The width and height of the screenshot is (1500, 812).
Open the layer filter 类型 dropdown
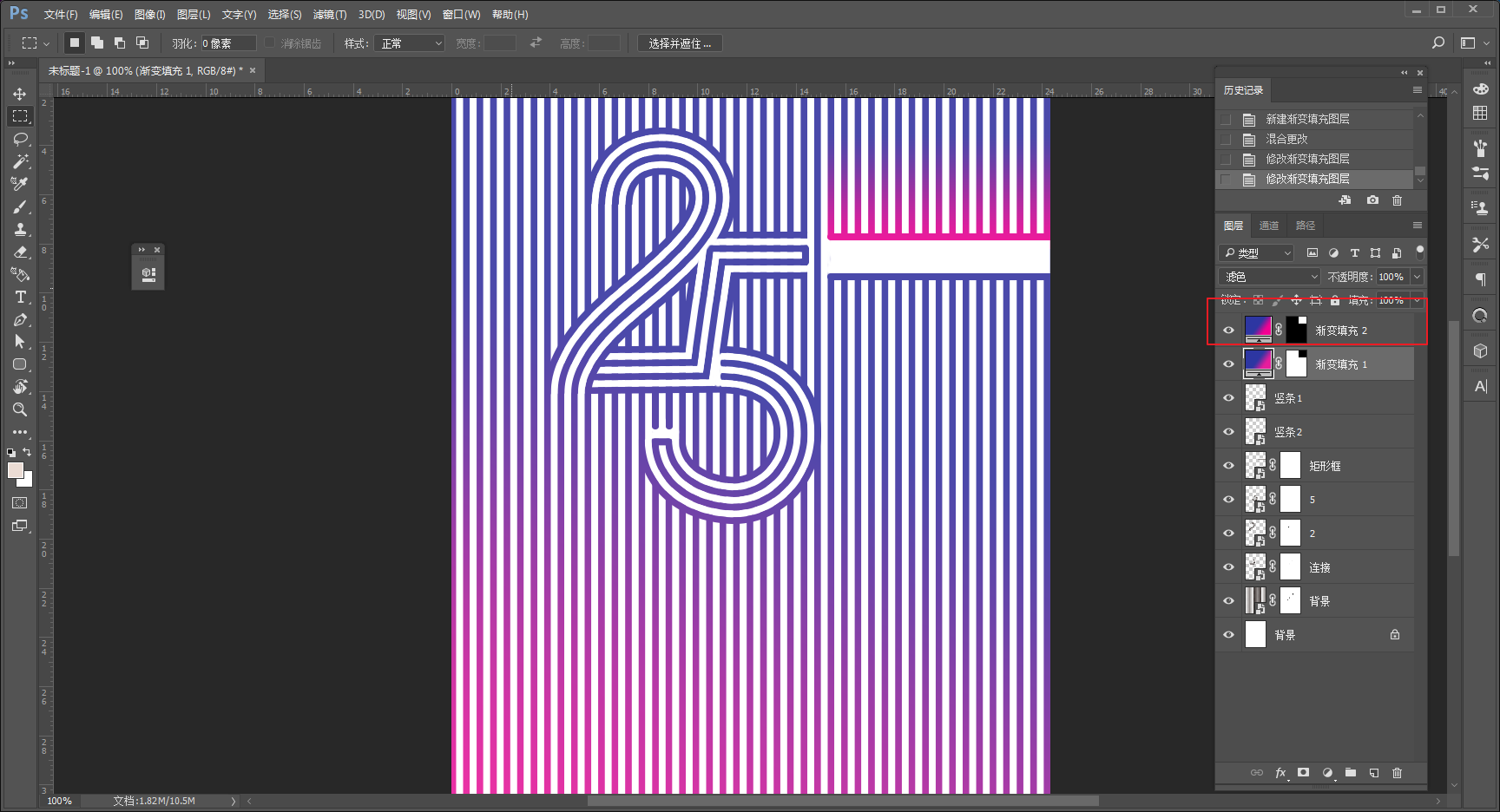1256,252
